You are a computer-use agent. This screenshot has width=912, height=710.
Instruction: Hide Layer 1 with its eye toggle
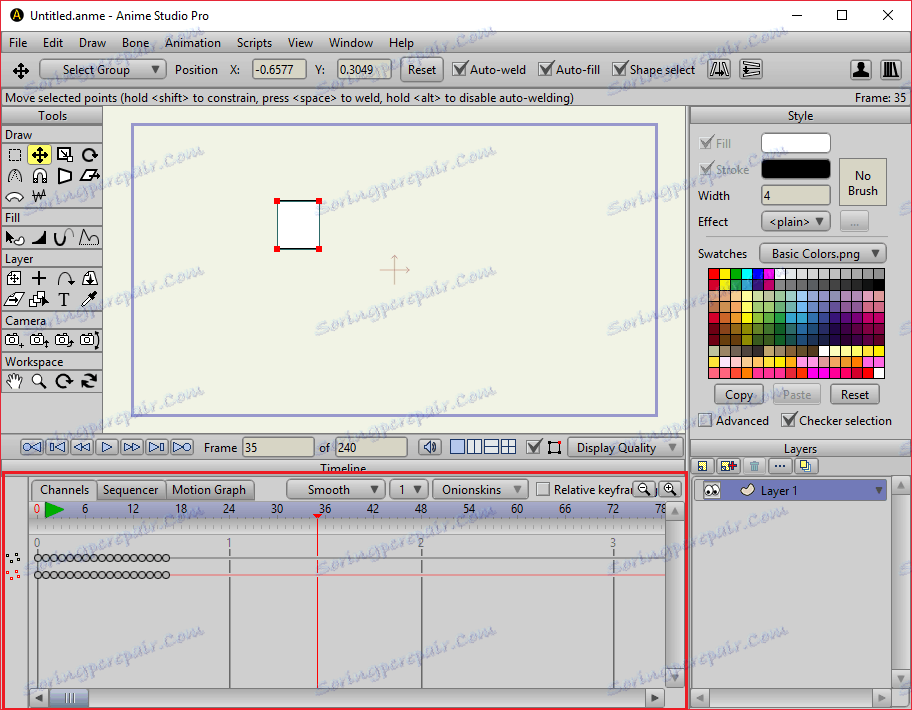click(711, 490)
